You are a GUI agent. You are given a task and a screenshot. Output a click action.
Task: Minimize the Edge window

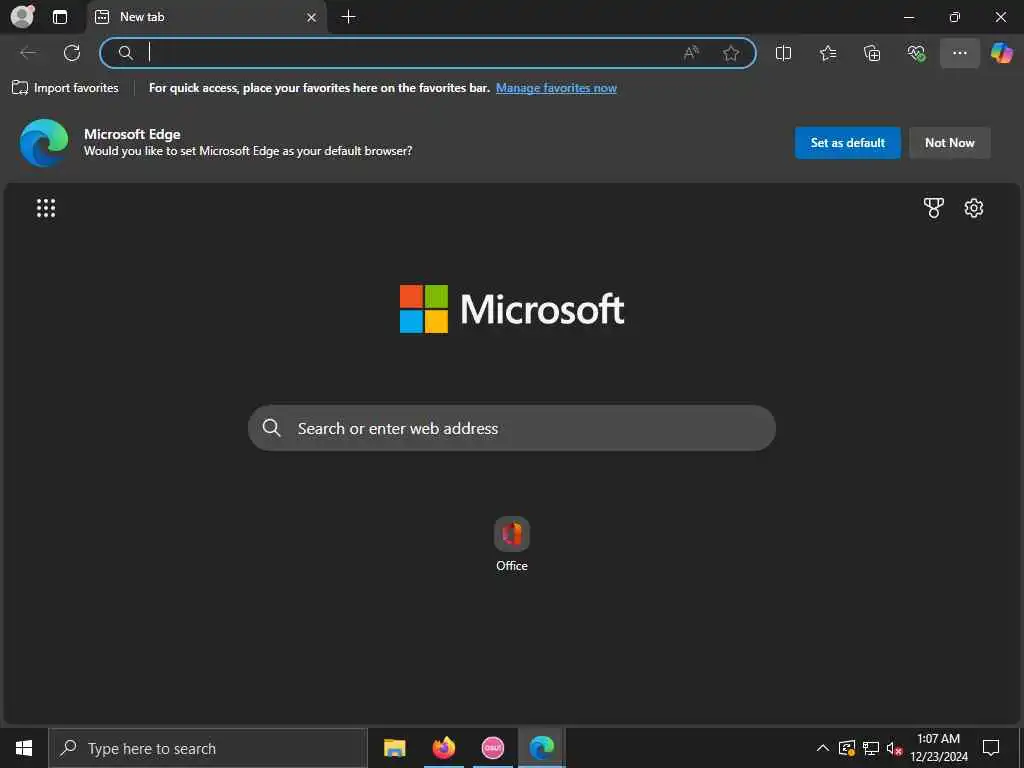tap(908, 17)
